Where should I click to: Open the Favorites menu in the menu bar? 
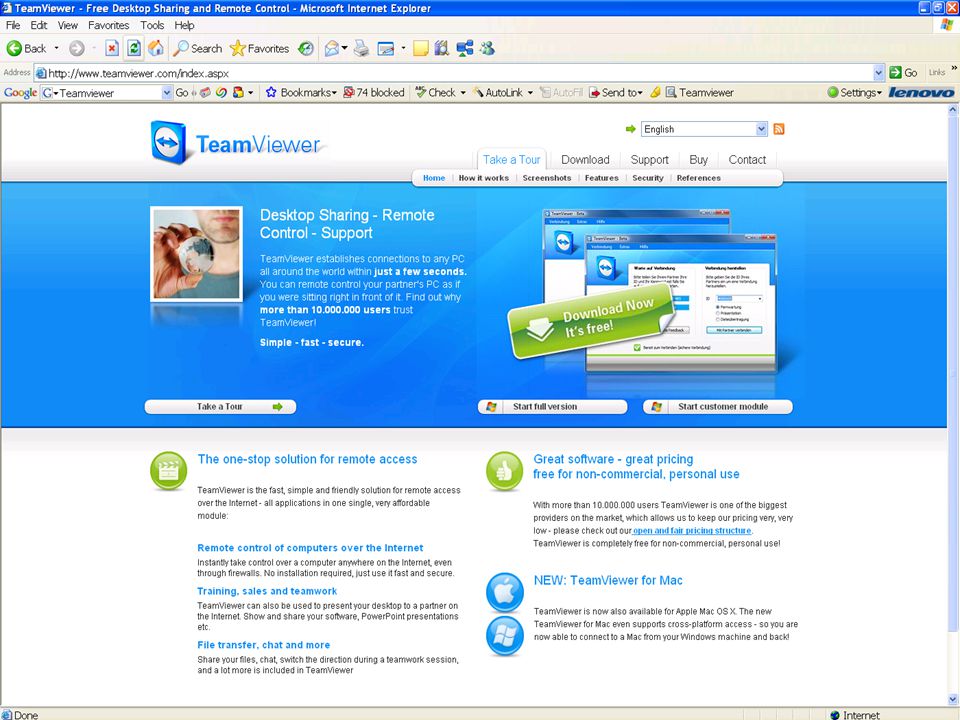pyautogui.click(x=108, y=25)
